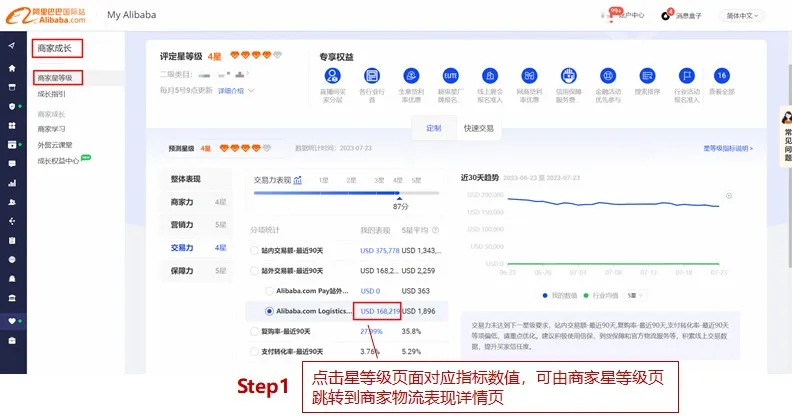This screenshot has width=792, height=417.
Task: Click the My Alibaba header title
Action: tap(131, 15)
